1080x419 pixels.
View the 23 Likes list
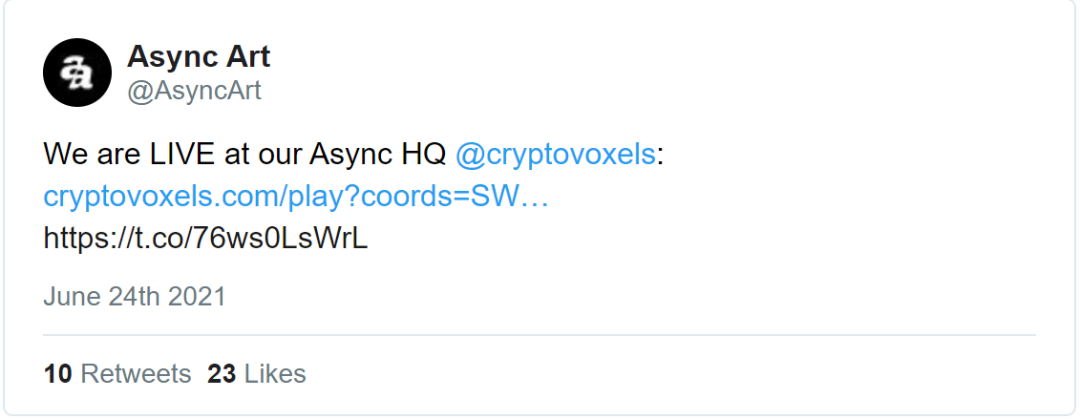pyautogui.click(x=257, y=374)
